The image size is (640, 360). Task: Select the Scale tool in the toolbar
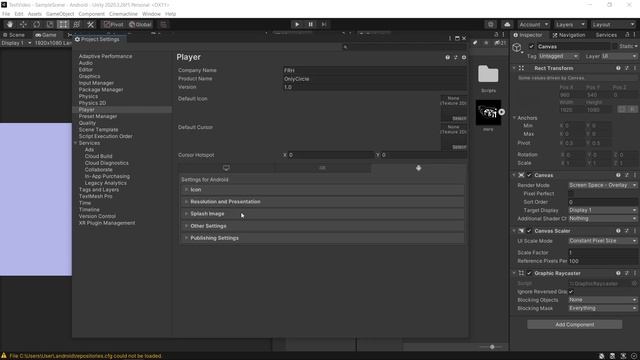coord(50,24)
